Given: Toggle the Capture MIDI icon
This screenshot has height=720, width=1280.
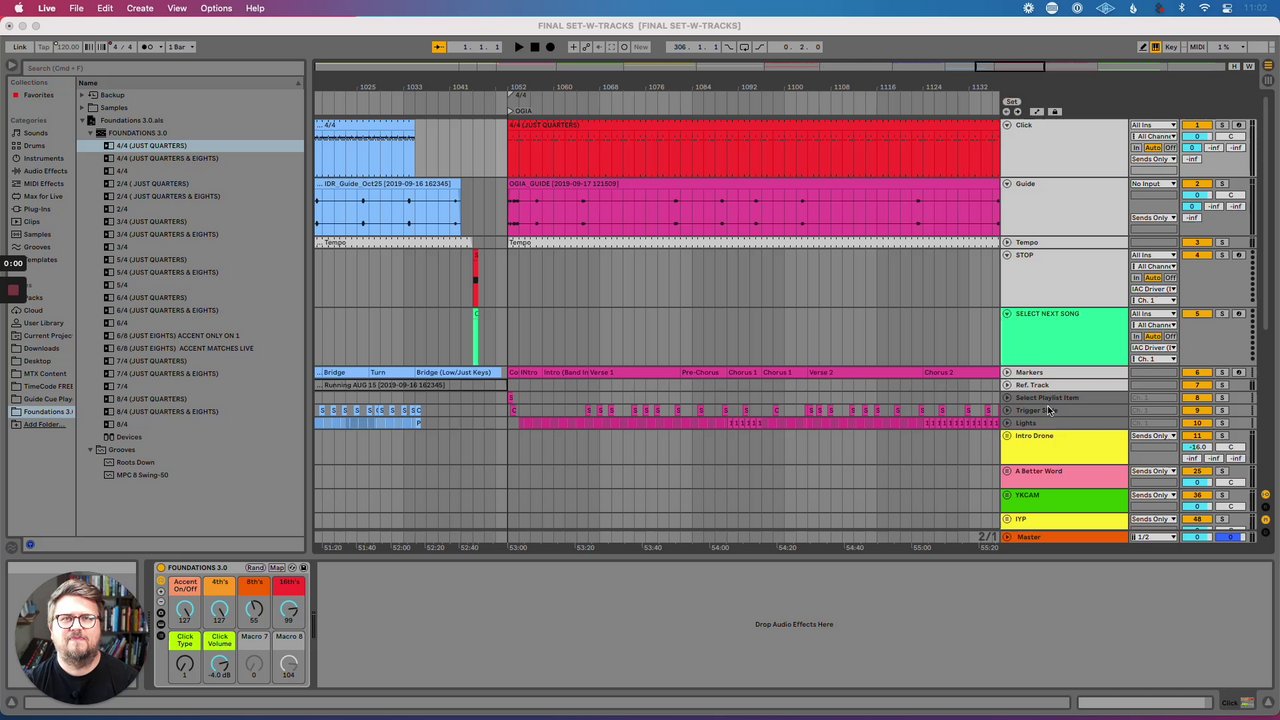Looking at the screenshot, I should [x=611, y=47].
